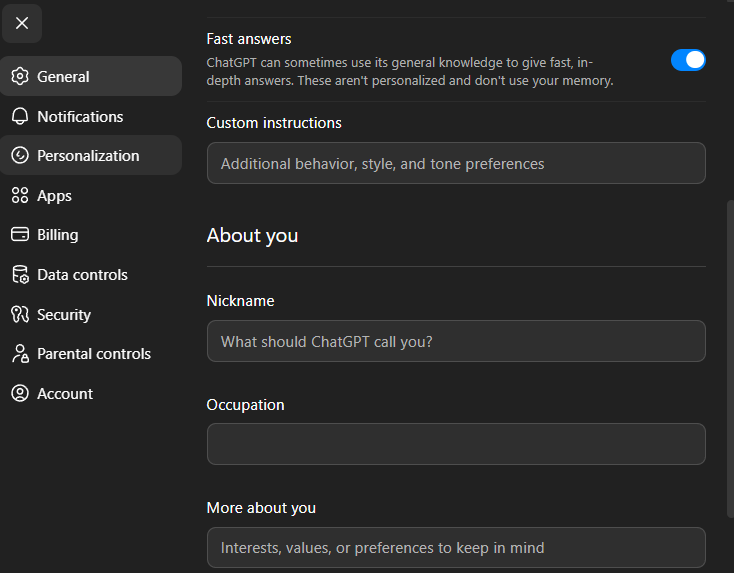
Task: Click the settings panel vertical scrollbar
Action: [730, 358]
